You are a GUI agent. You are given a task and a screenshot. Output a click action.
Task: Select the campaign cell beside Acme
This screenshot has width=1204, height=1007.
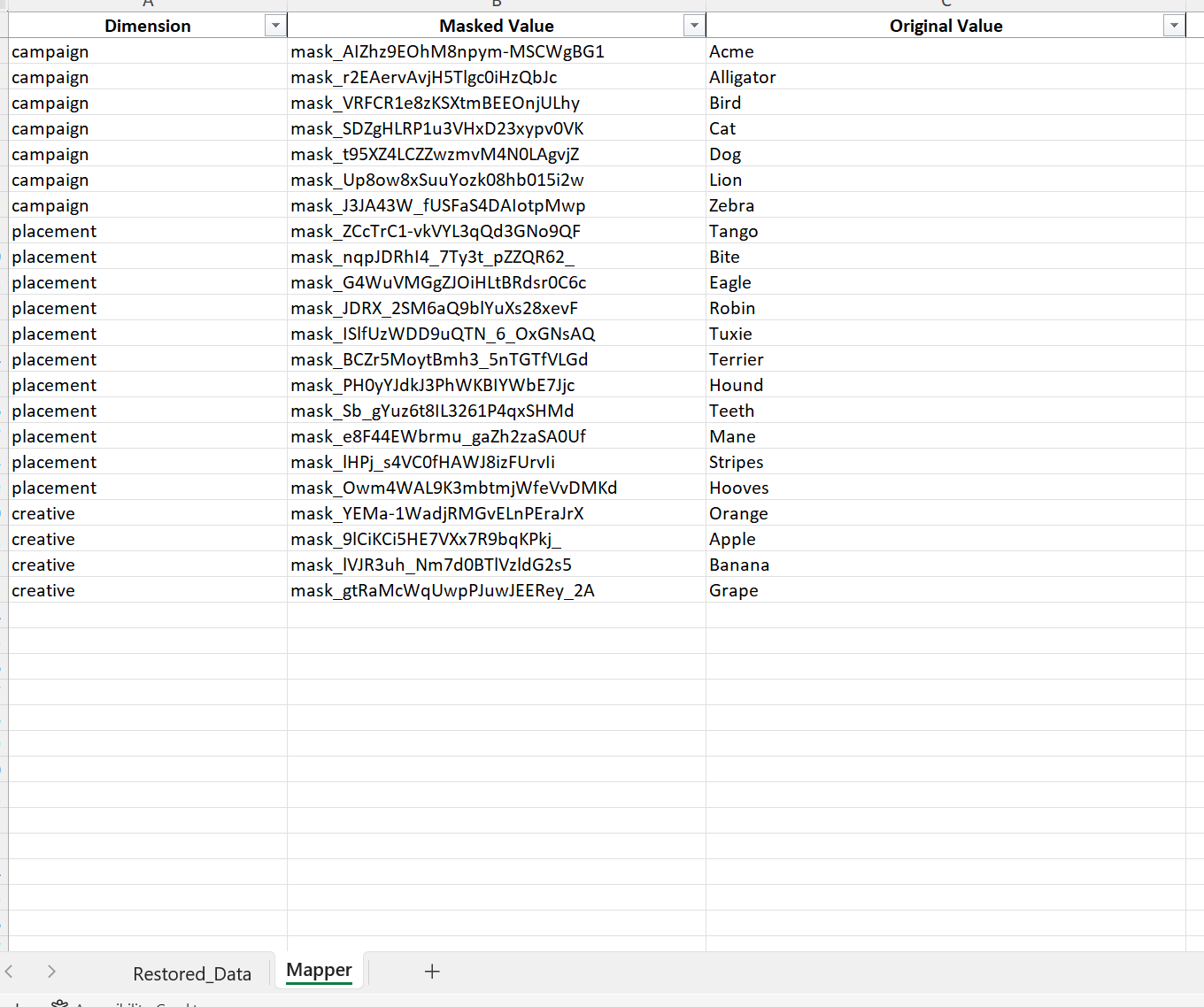pos(148,51)
